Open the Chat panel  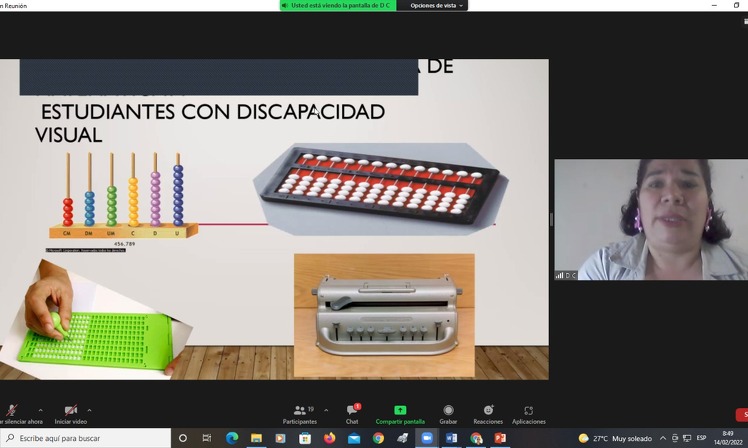(x=352, y=414)
